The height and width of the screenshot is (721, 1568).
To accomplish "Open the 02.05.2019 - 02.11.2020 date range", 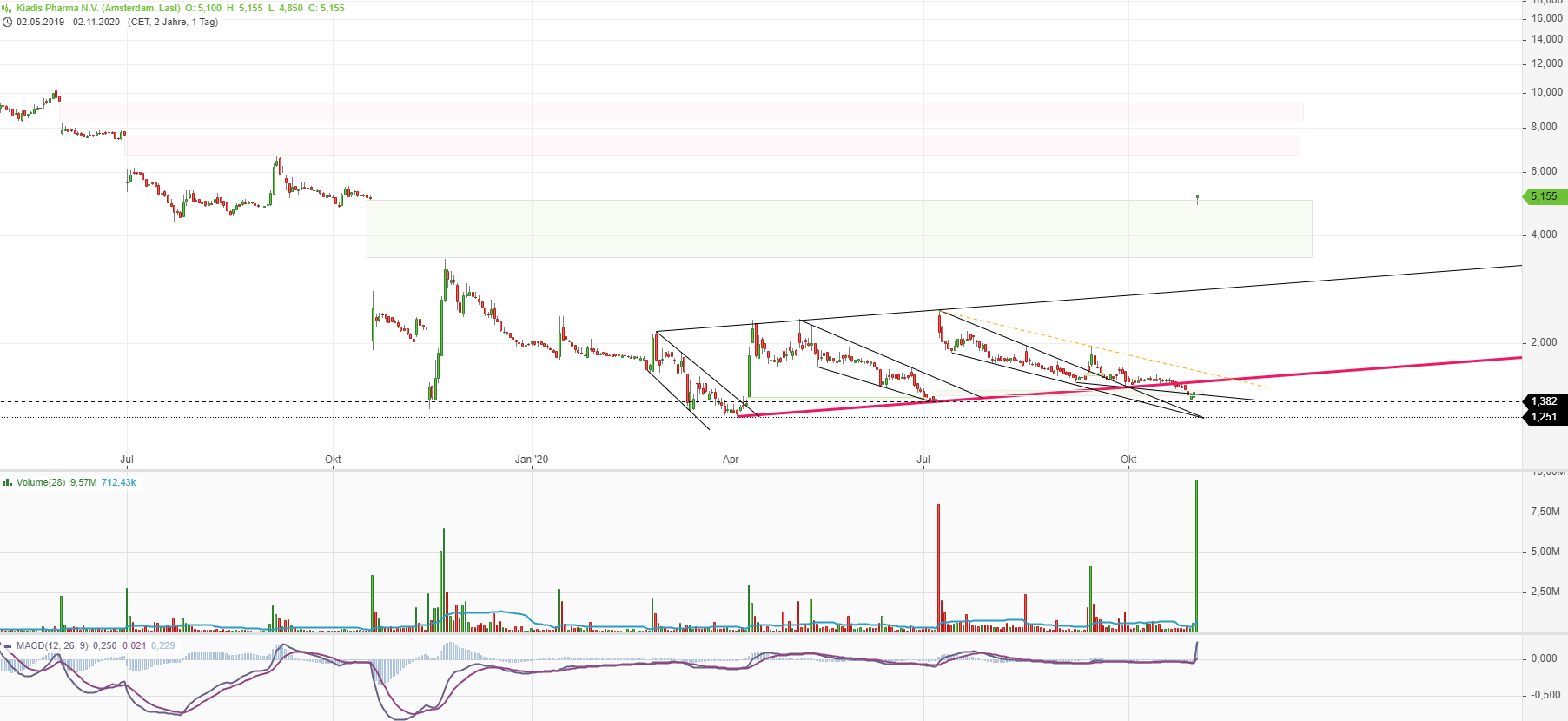I will click(68, 23).
